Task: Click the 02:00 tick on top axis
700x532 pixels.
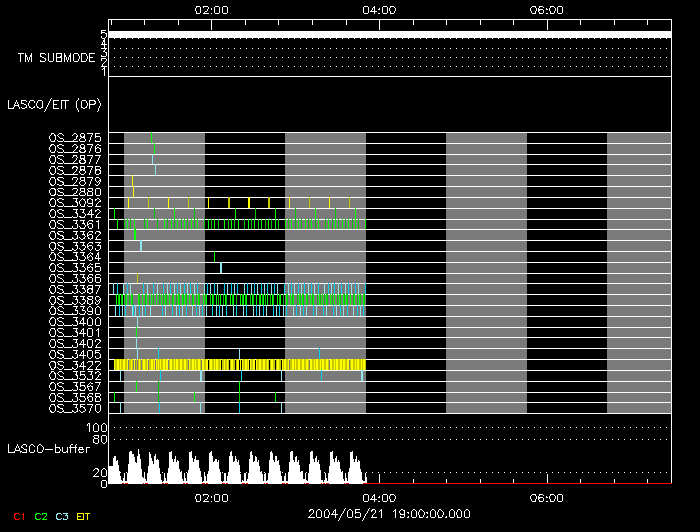Action: coord(211,10)
